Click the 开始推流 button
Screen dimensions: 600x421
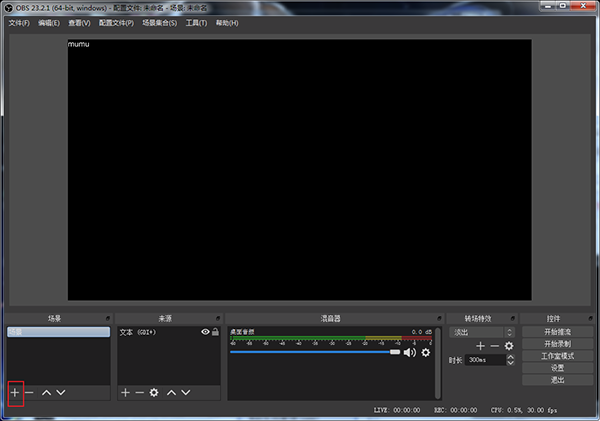[557, 331]
